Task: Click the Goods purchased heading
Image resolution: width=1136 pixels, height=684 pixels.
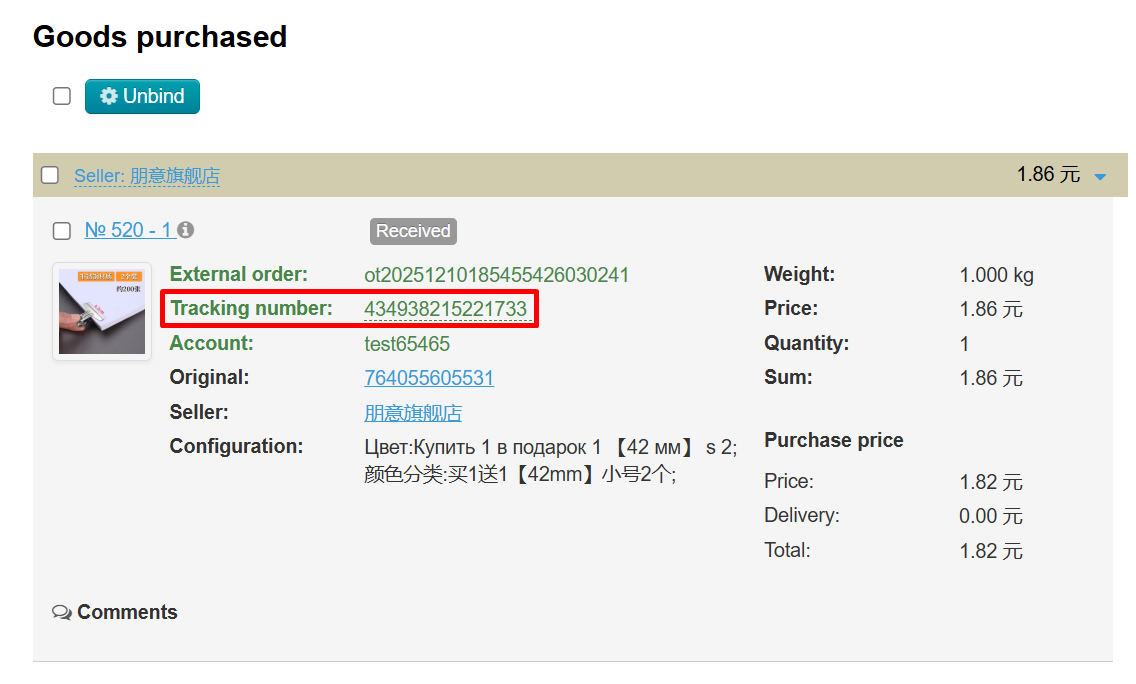Action: point(160,37)
